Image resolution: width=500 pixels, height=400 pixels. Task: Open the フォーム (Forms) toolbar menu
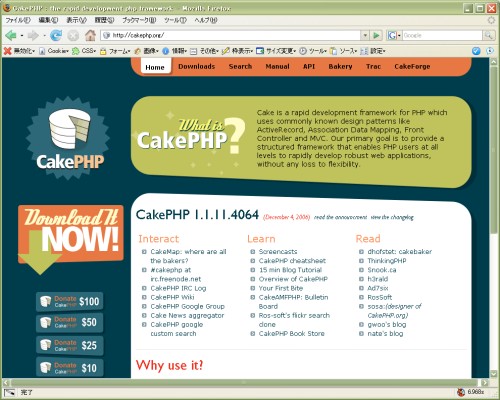point(115,51)
